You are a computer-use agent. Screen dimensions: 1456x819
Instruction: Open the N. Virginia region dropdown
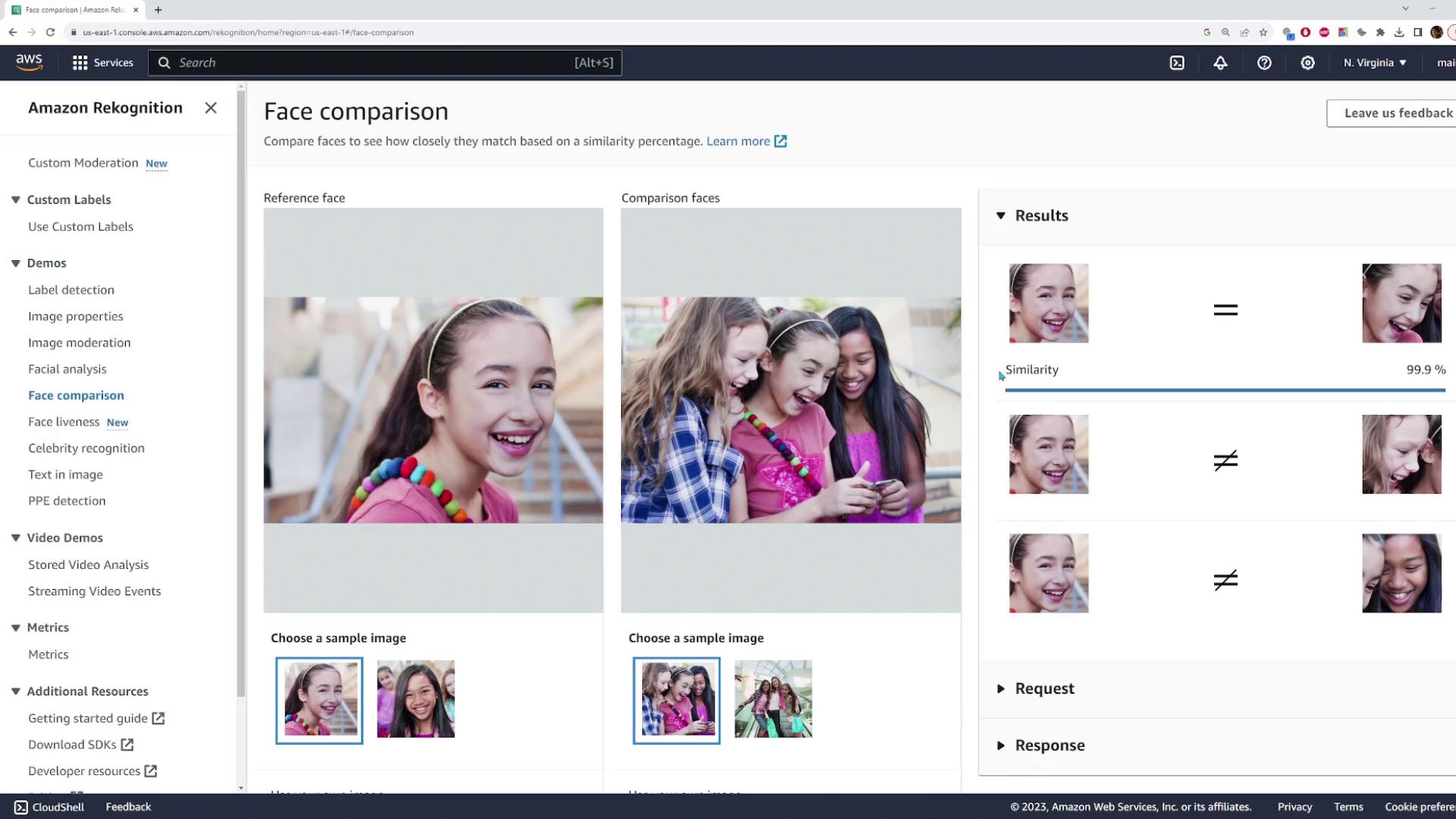tap(1374, 63)
